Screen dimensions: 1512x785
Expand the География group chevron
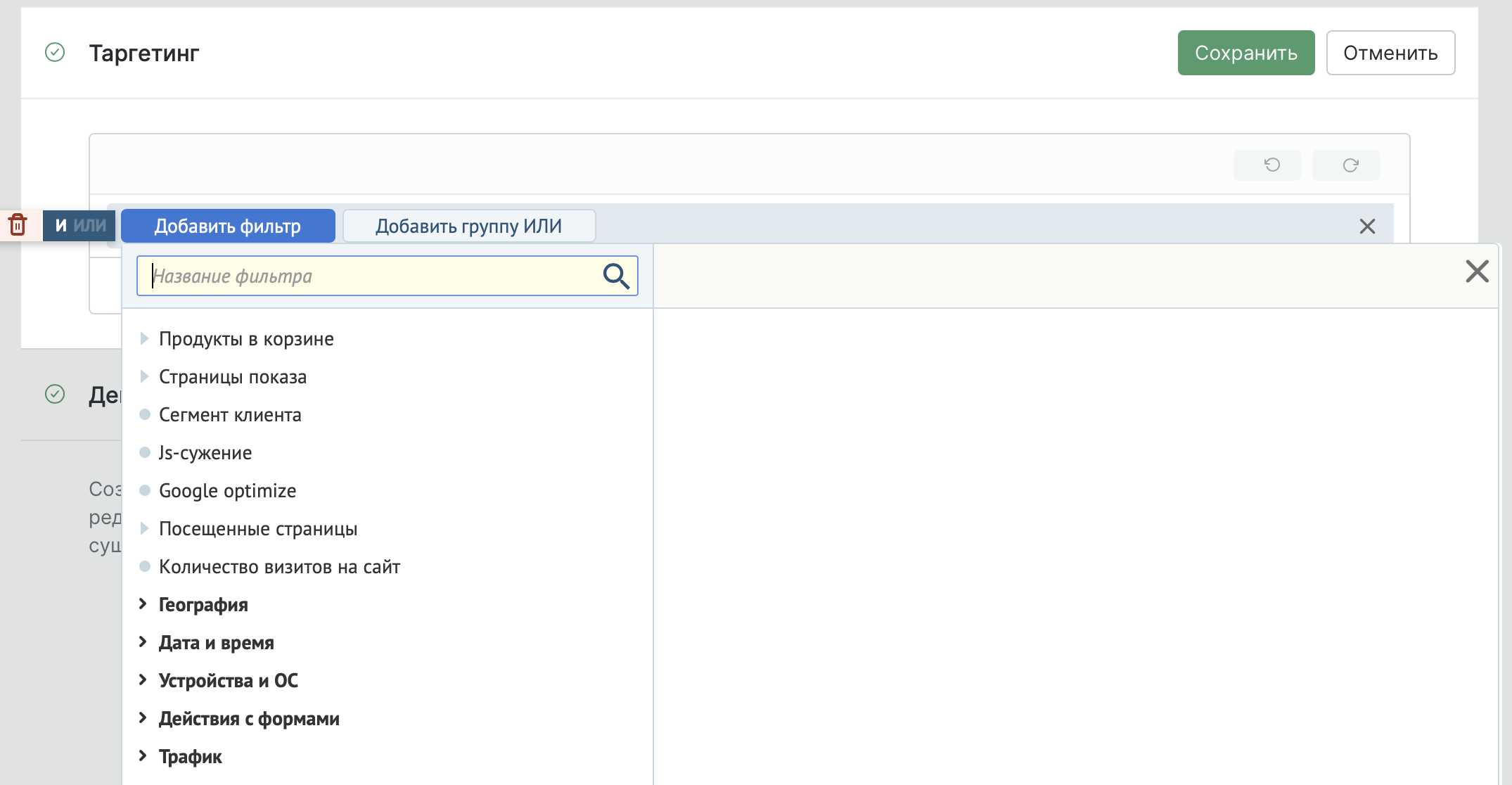143,604
